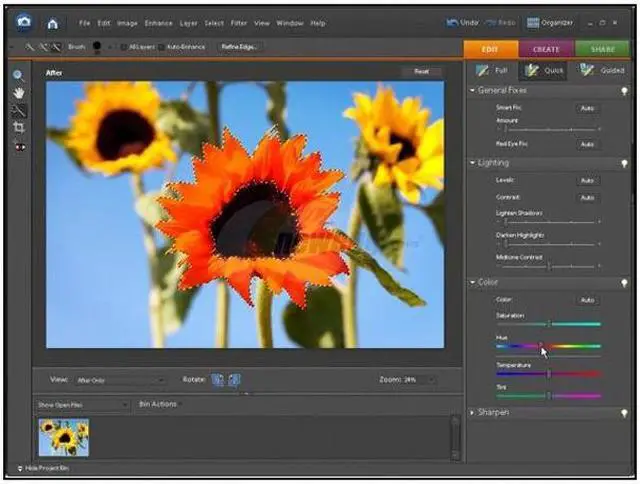Select the Zoom tool in the toolbox
Image resolution: width=640 pixels, height=484 pixels.
click(18, 75)
